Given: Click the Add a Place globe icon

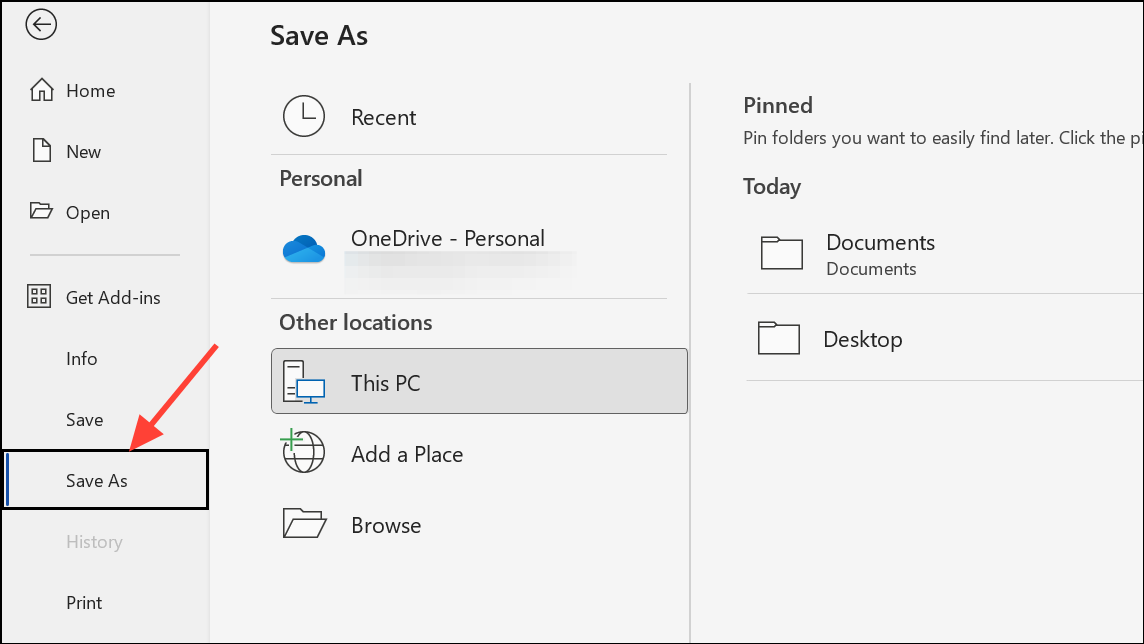Looking at the screenshot, I should [304, 452].
